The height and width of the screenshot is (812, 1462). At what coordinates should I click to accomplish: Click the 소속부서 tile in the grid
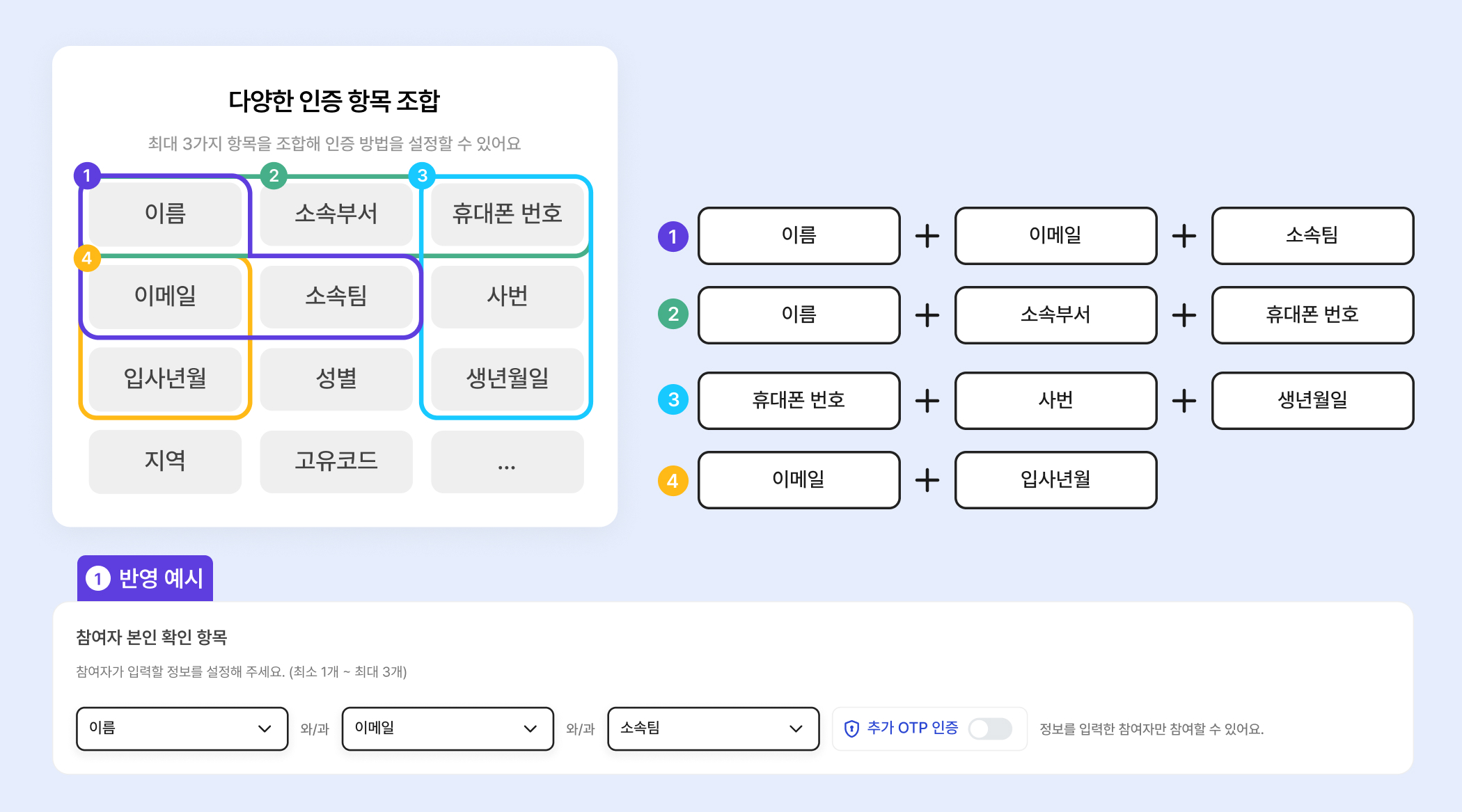(336, 214)
